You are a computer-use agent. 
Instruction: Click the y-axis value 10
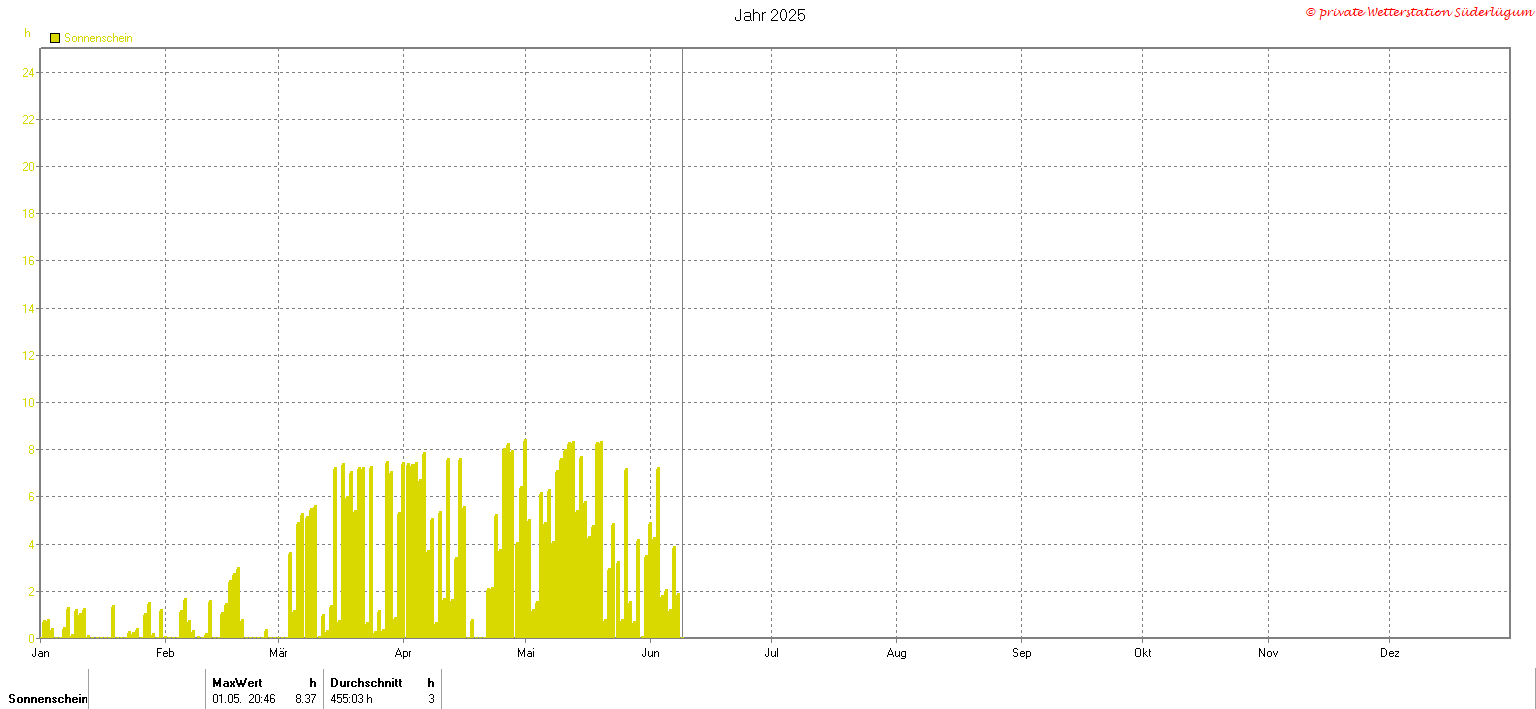point(29,402)
